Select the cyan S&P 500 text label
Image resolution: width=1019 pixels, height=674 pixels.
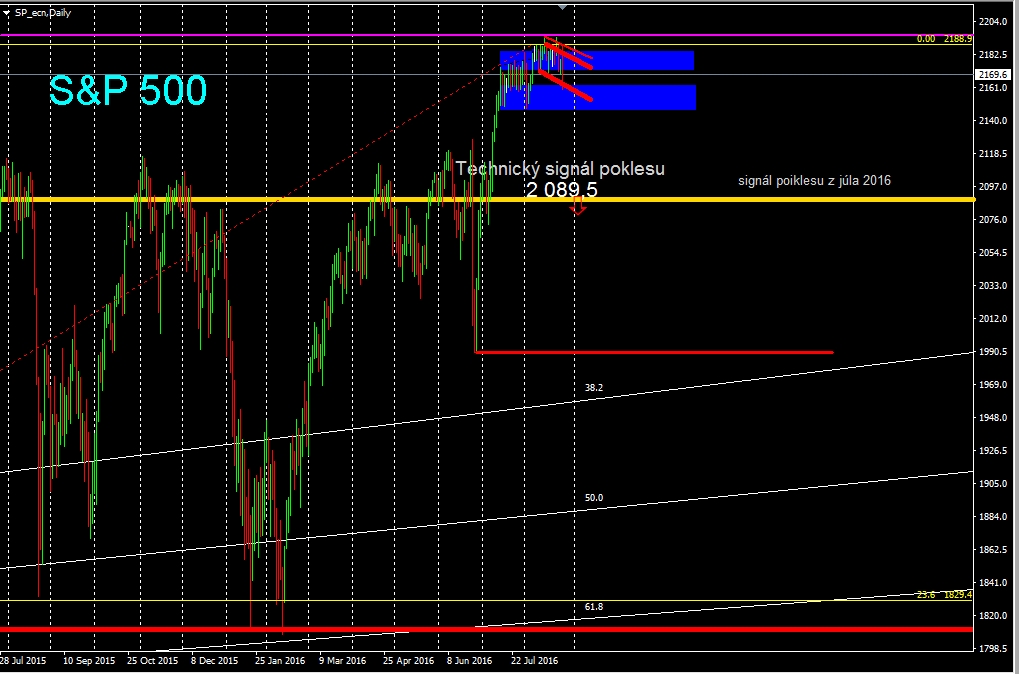point(128,90)
